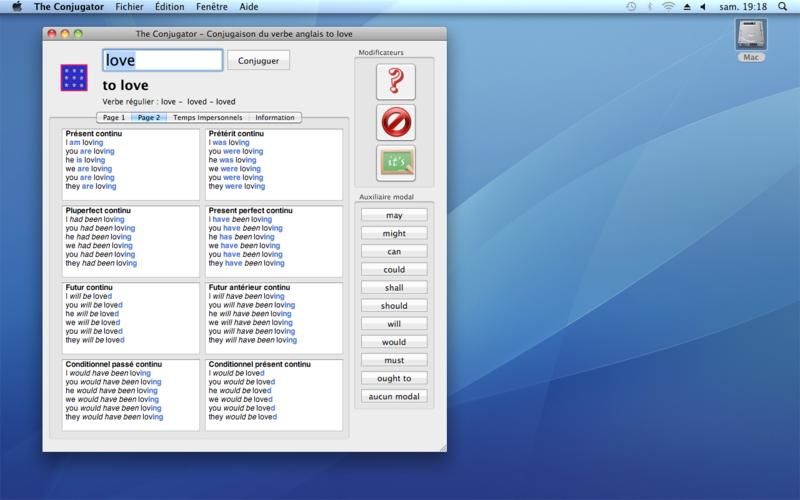Open the Mac hard drive desktop icon
The height and width of the screenshot is (500, 800).
coord(751,36)
